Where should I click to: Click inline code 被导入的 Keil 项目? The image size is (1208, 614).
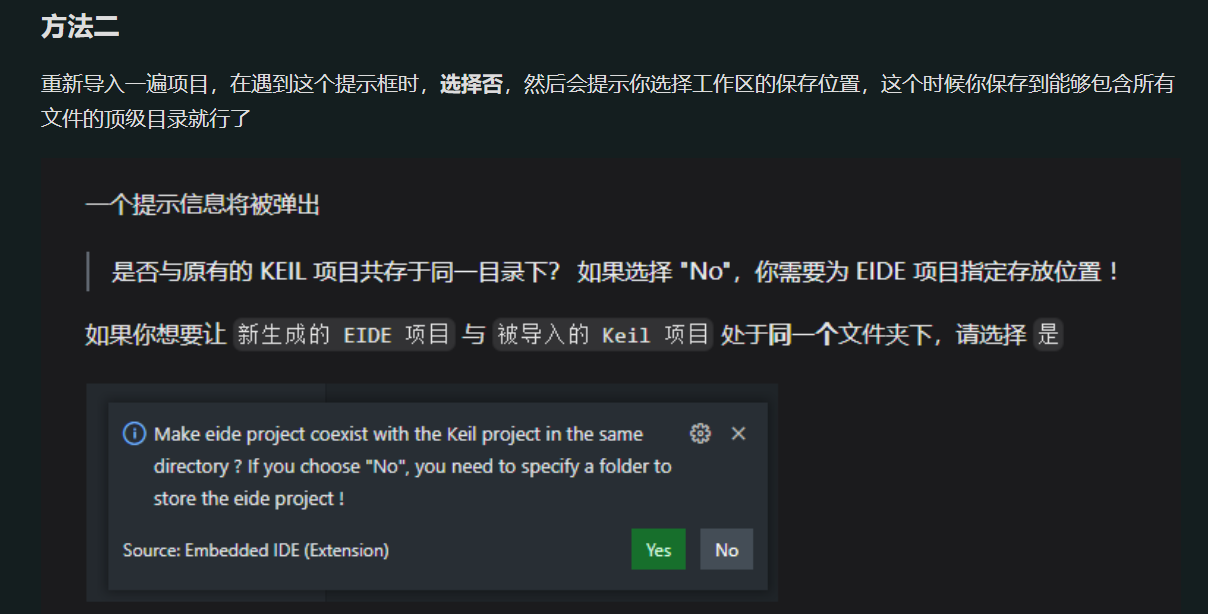coord(602,334)
